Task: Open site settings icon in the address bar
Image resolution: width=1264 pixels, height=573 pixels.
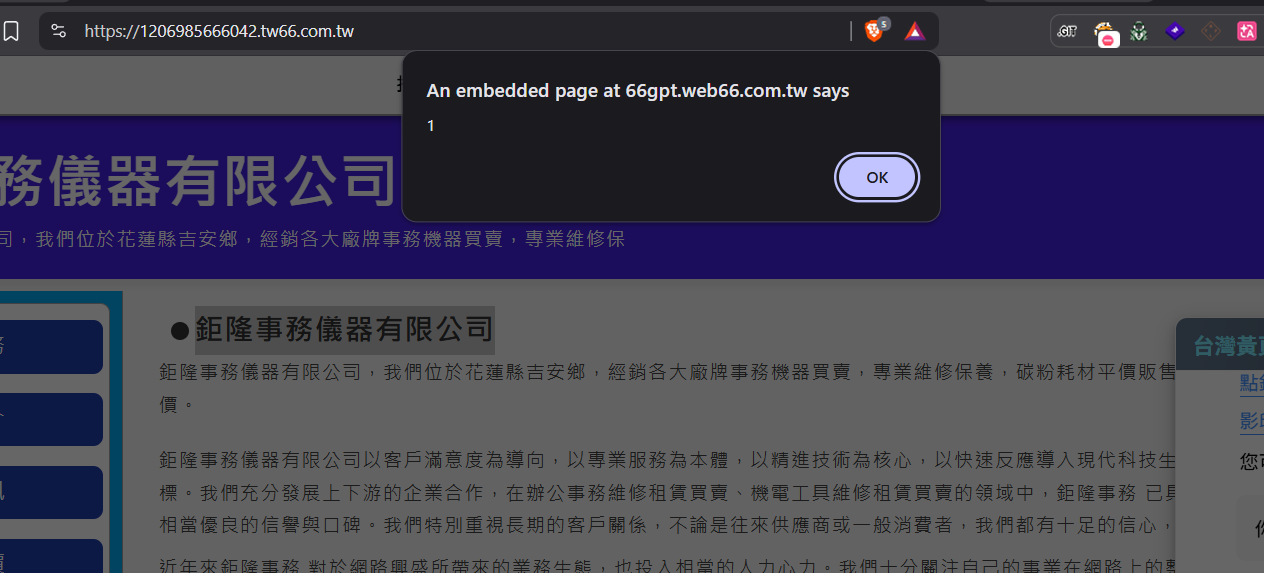Action: [59, 31]
